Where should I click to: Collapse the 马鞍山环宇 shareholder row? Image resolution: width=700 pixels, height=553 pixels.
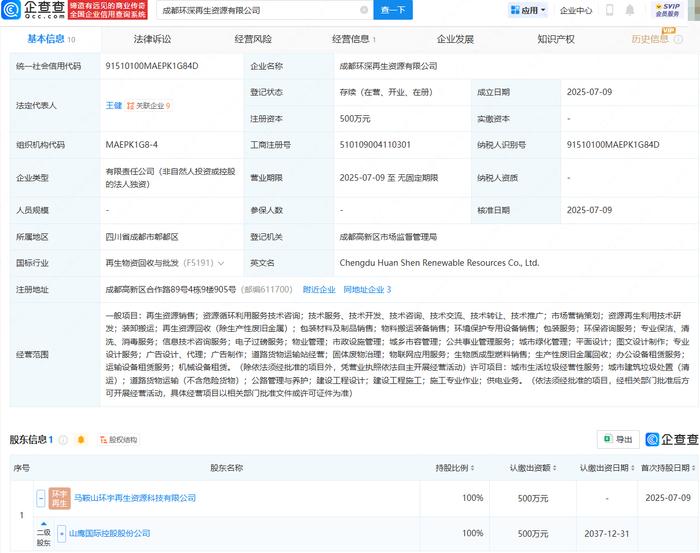[41, 498]
